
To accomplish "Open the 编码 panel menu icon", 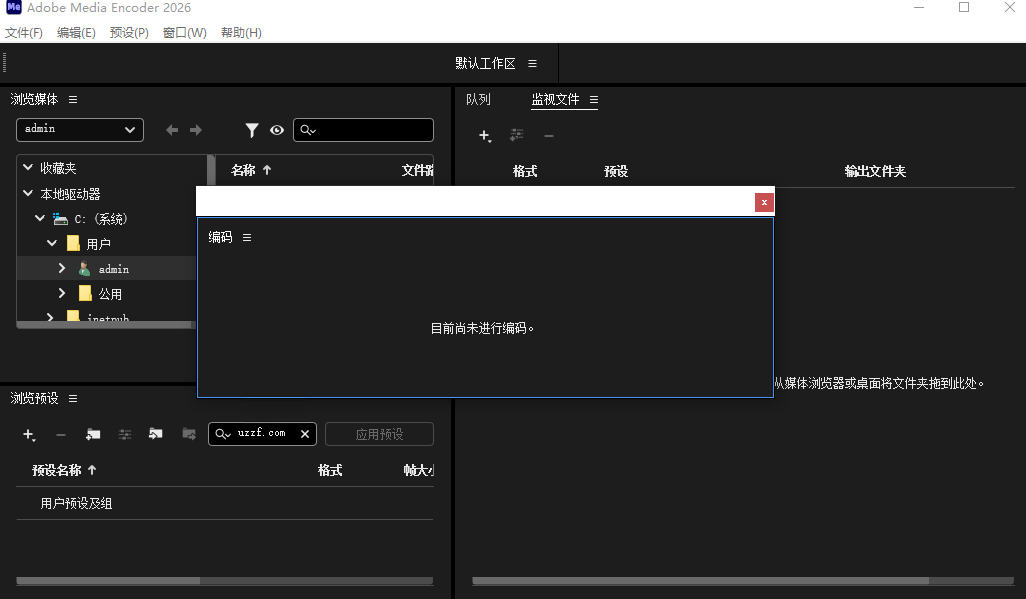I will (x=247, y=238).
